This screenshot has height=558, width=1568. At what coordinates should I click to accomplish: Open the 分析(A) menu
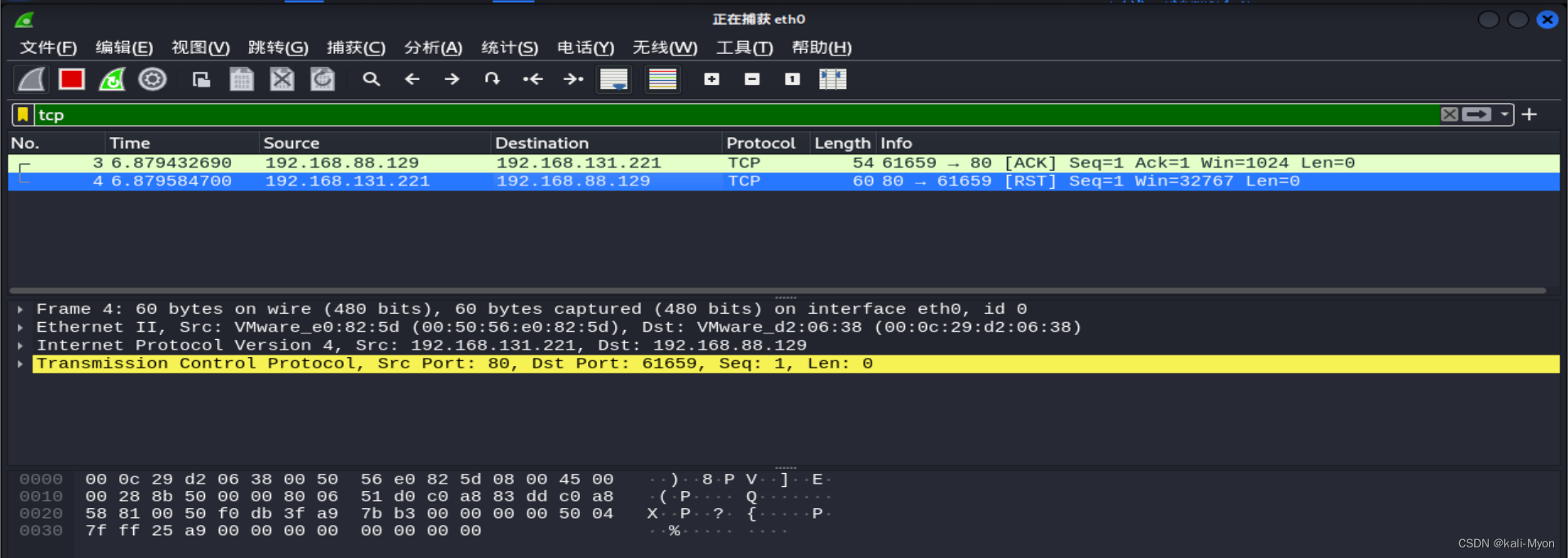[x=434, y=47]
